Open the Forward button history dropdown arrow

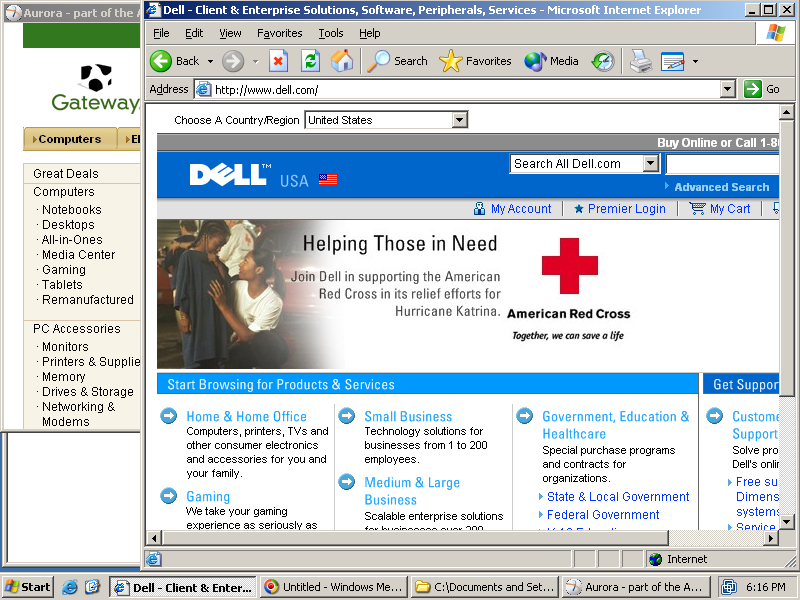(256, 62)
